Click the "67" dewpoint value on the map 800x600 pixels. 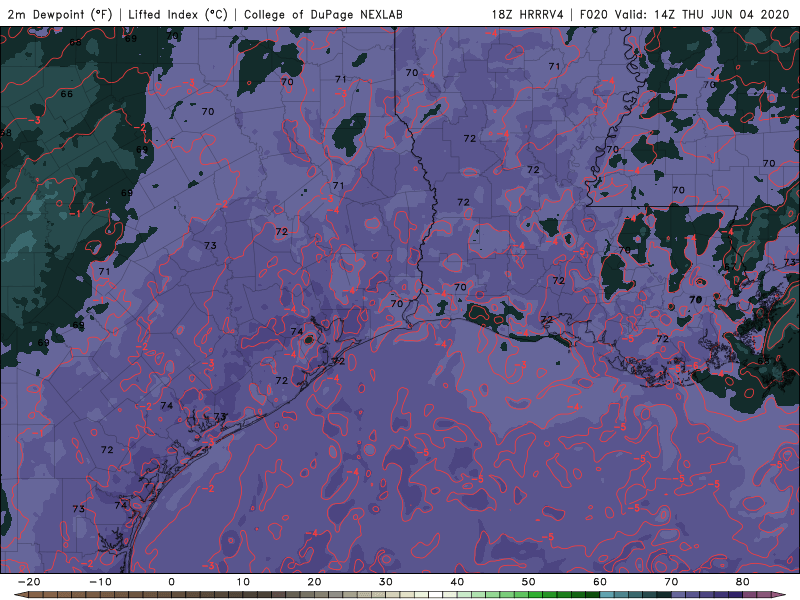(730, 267)
